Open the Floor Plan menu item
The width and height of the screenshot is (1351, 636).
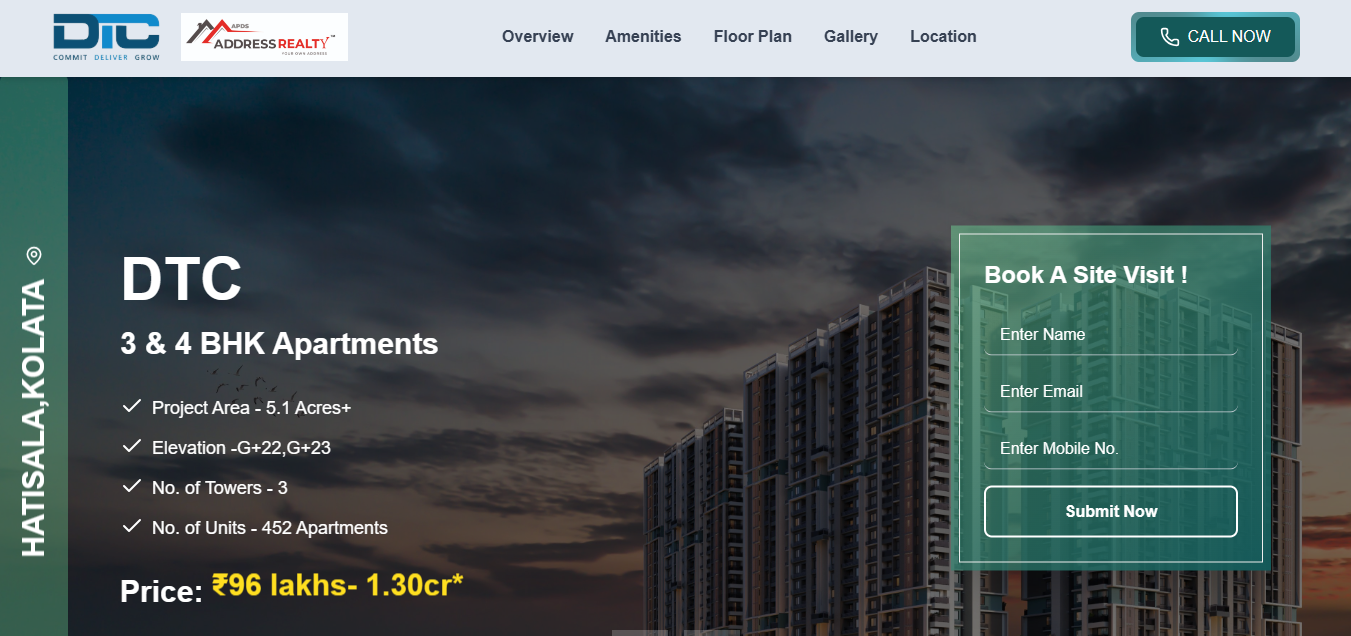coord(752,37)
